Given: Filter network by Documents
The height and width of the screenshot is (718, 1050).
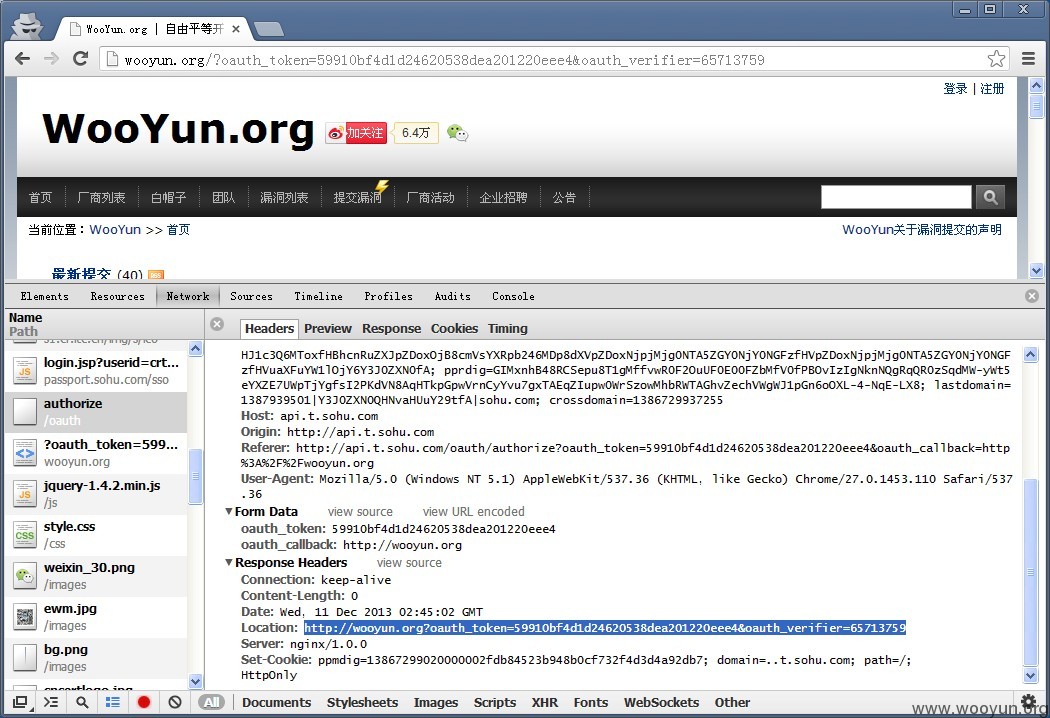Looking at the screenshot, I should click(x=277, y=702).
